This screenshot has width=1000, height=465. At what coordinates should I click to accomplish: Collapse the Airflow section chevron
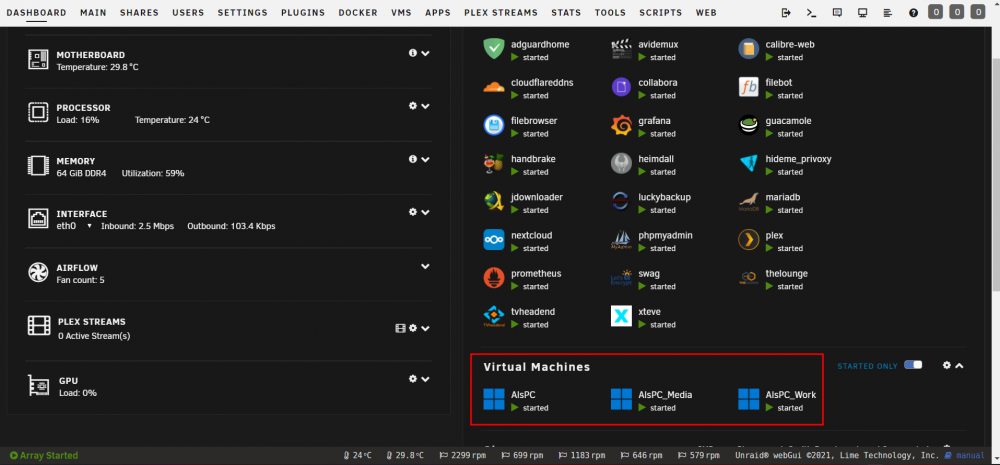(x=425, y=266)
